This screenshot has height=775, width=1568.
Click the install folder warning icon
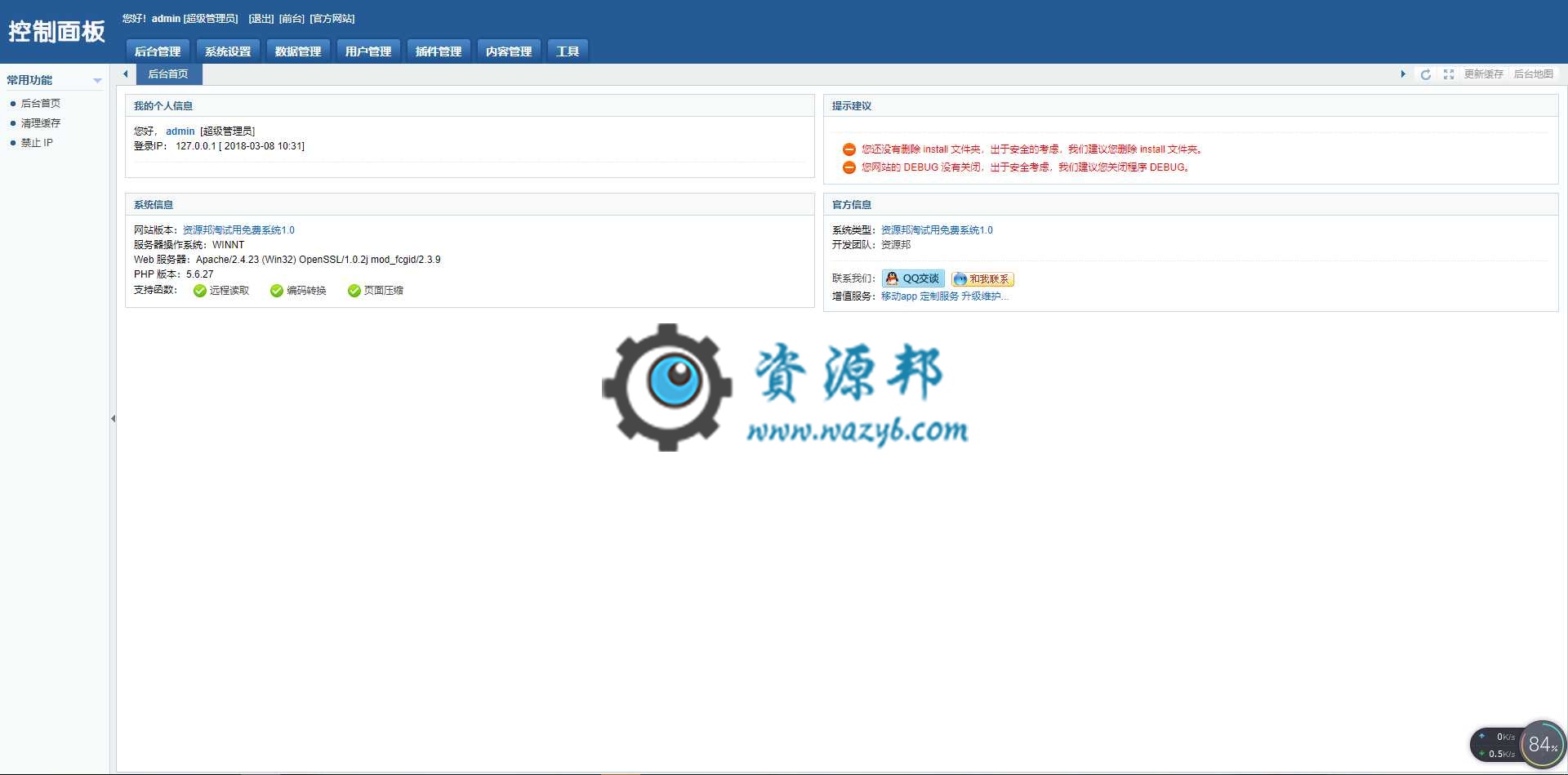coord(849,149)
